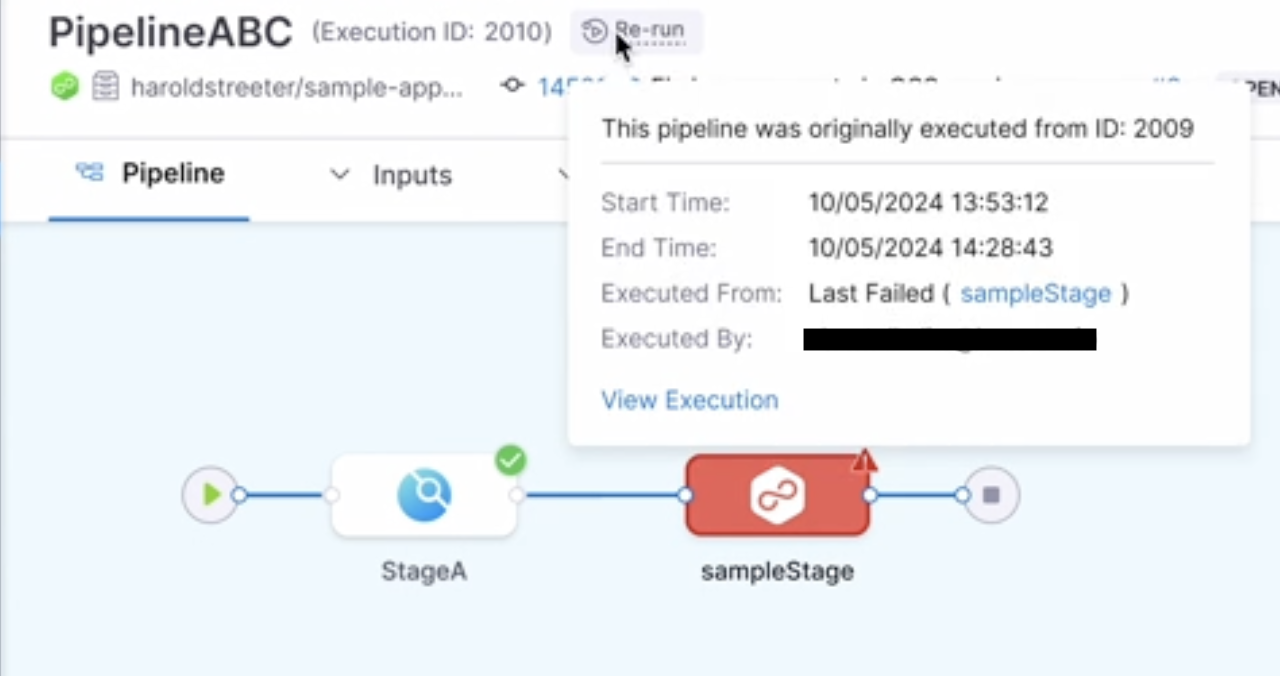The image size is (1280, 676).
Task: Click the PipelineABC title
Action: pos(170,32)
